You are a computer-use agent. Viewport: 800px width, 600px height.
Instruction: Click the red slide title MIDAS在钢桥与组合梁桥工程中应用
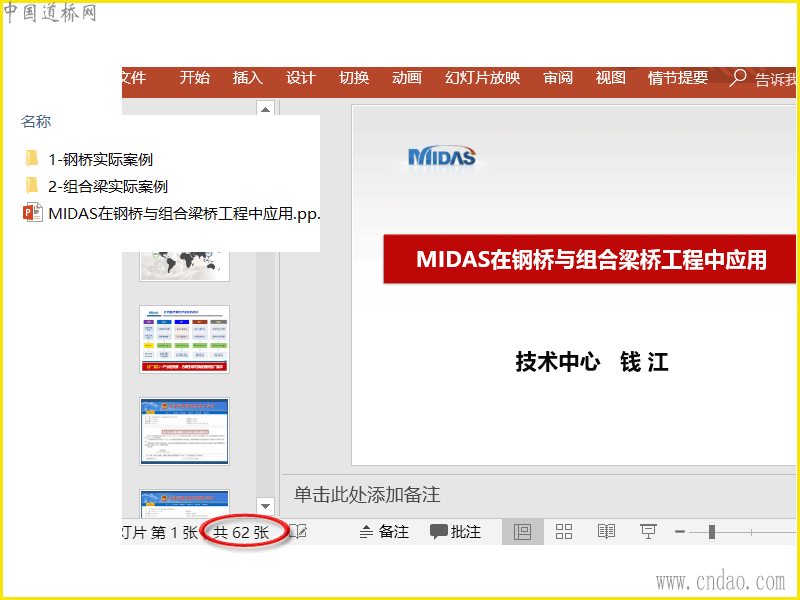591,259
